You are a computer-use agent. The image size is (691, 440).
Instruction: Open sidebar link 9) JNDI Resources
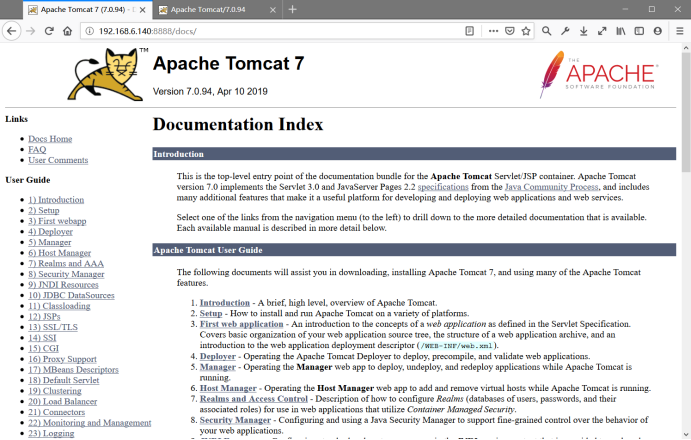coord(63,284)
